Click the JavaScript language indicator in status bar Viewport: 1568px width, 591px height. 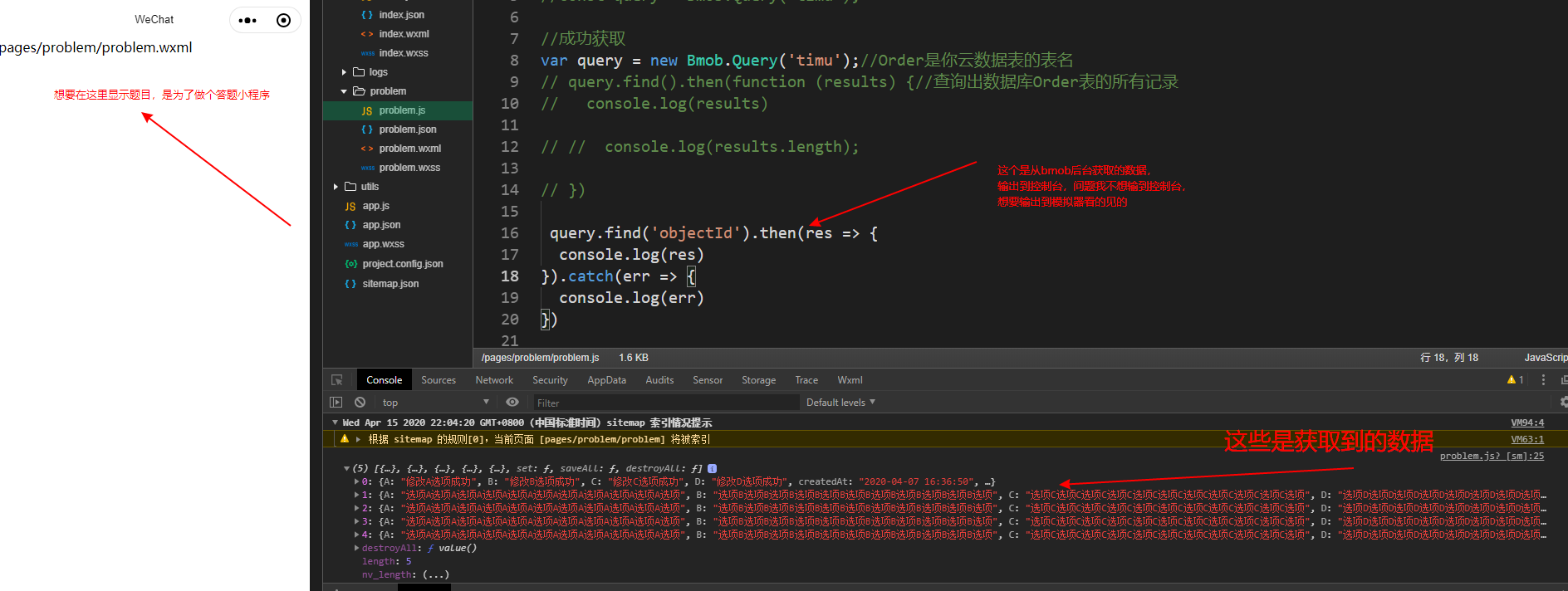[1546, 358]
